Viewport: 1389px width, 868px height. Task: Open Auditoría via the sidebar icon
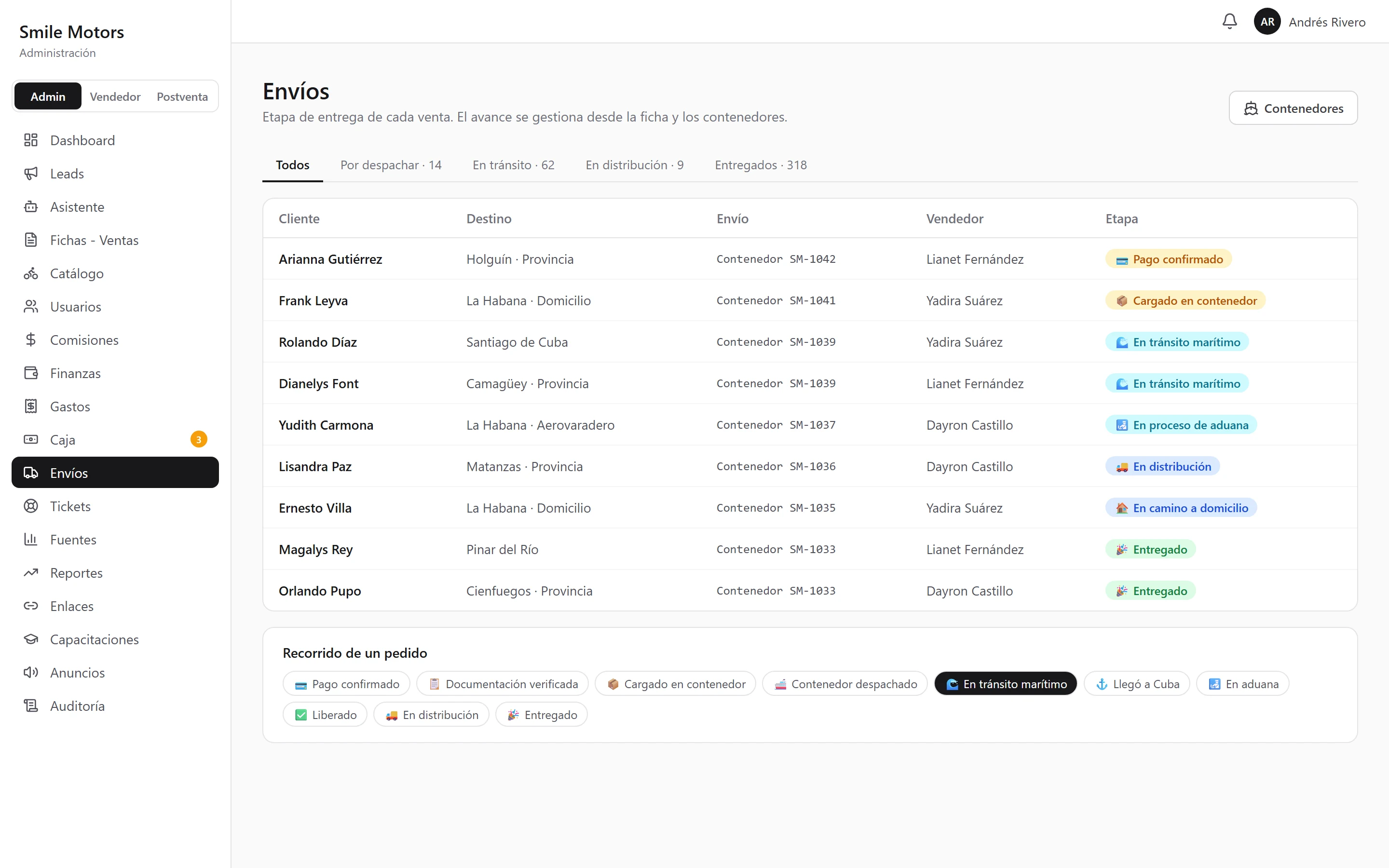[31, 706]
